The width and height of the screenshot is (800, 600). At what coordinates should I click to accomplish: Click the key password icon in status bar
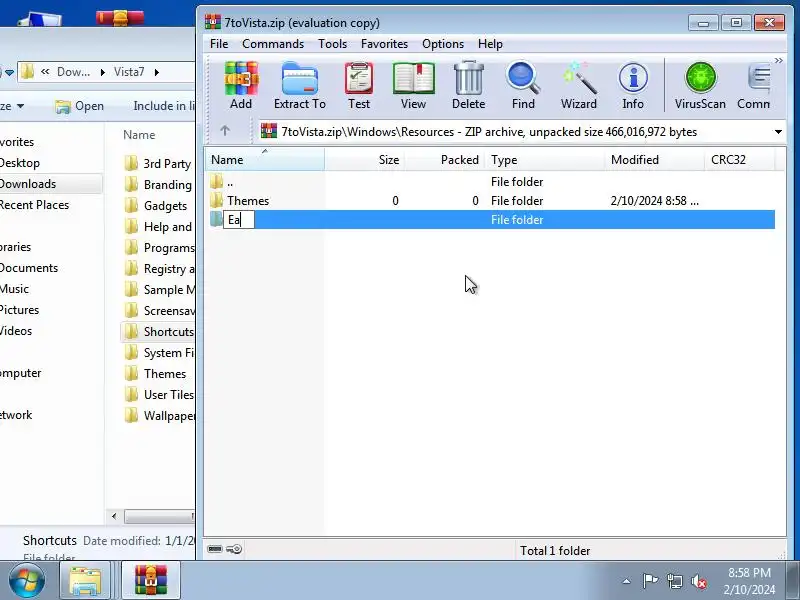(234, 549)
